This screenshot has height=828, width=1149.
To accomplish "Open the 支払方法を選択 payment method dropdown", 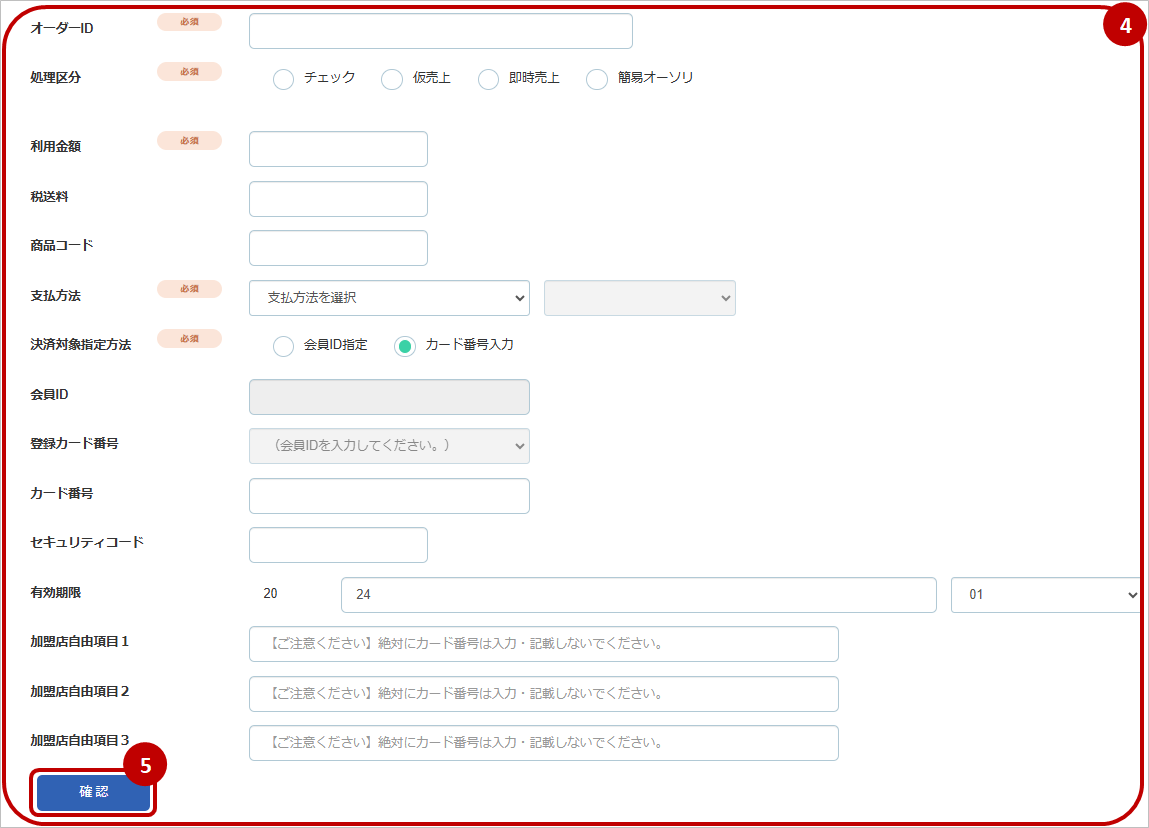I will point(389,298).
